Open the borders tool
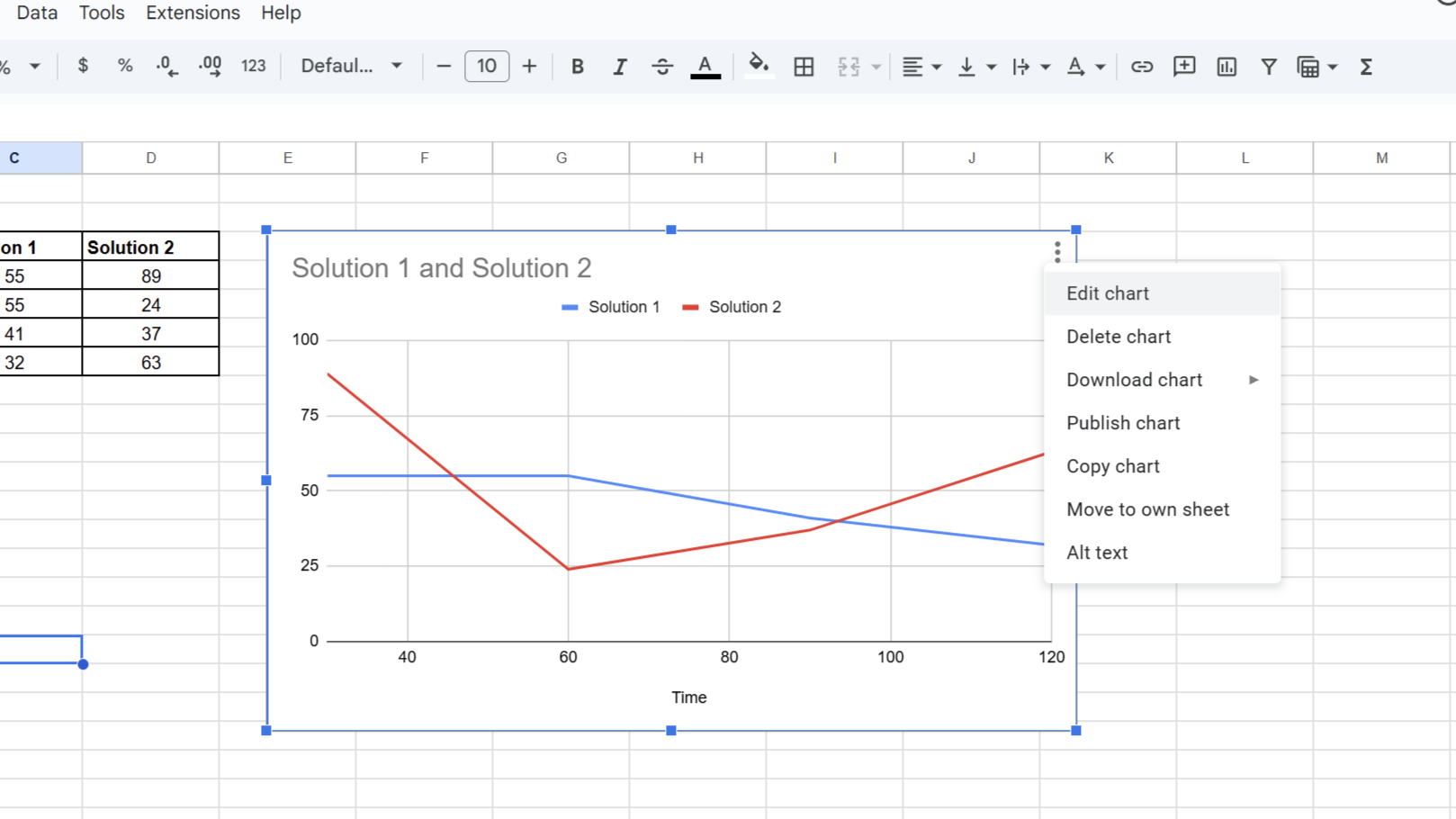The width and height of the screenshot is (1456, 819). [x=804, y=66]
